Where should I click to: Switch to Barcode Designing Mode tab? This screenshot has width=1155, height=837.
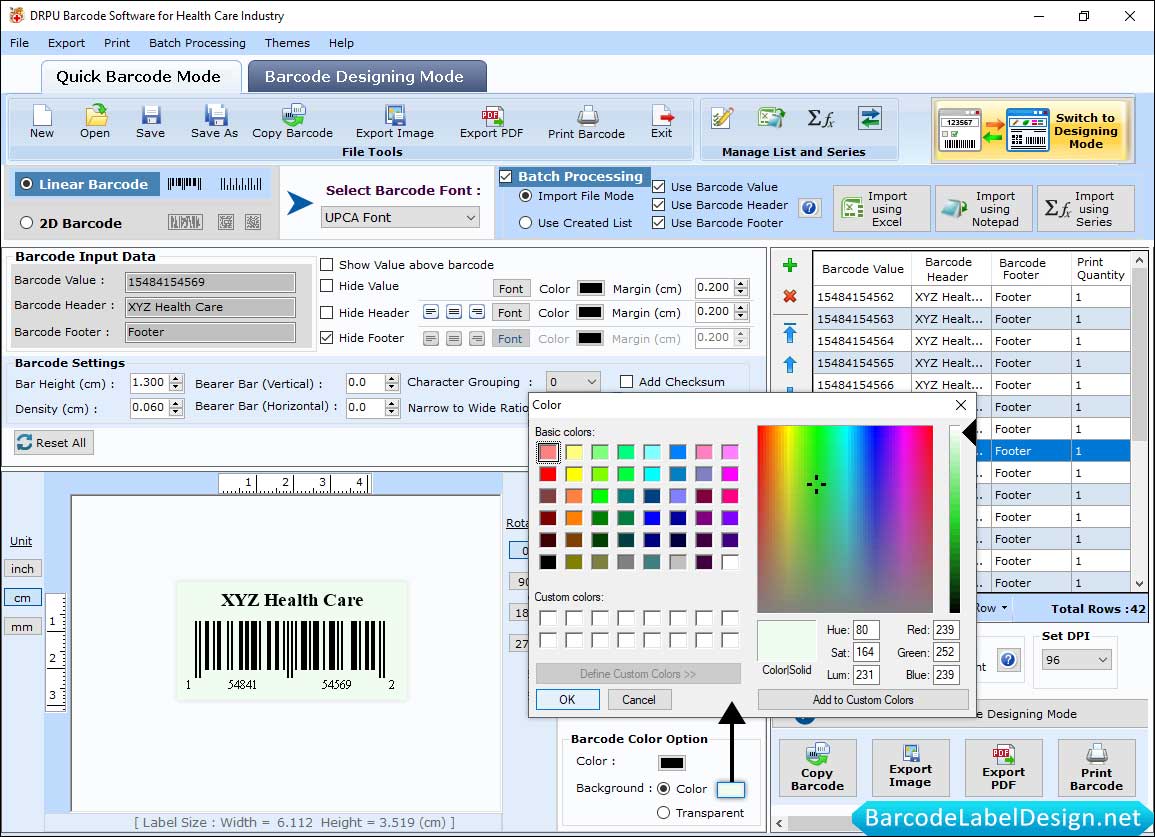(365, 77)
